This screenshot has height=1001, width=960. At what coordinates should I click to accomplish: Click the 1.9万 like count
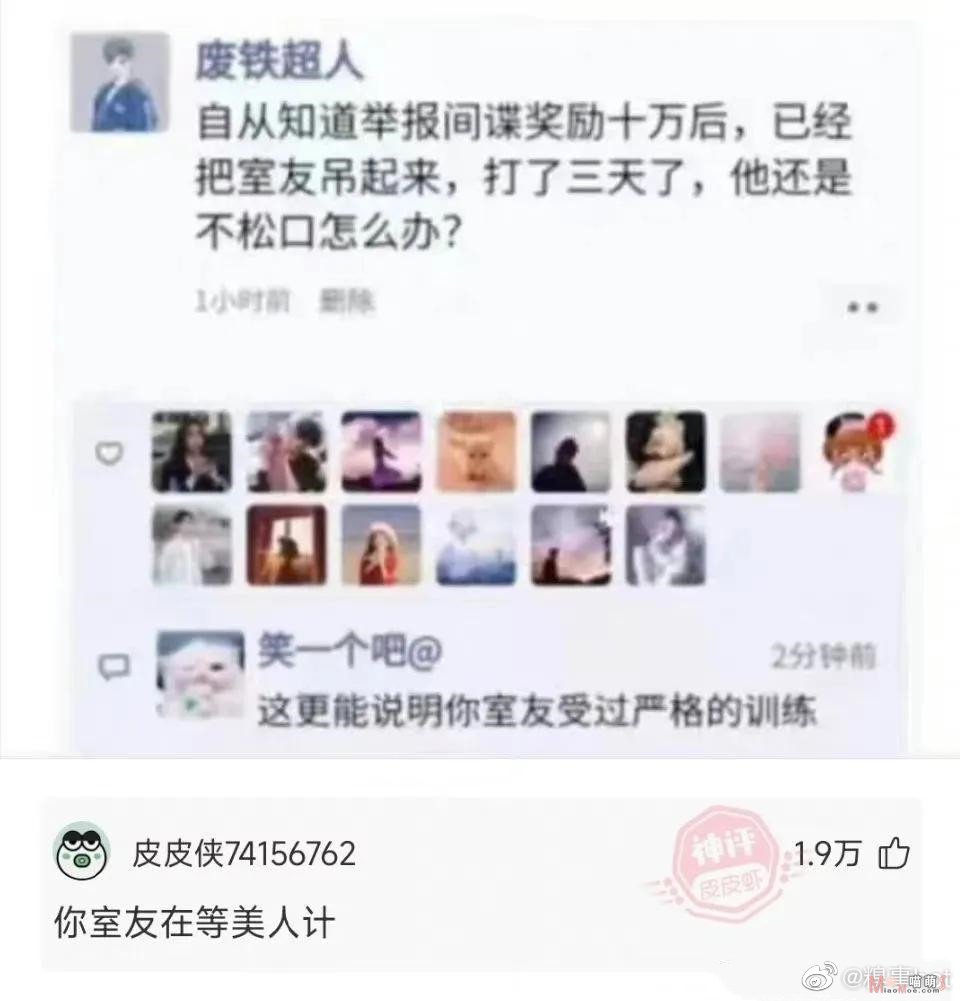pos(828,854)
